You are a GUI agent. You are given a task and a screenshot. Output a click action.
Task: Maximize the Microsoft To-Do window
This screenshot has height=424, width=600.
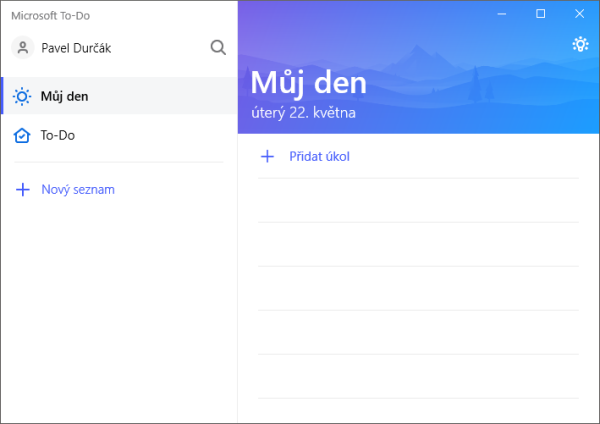coord(541,14)
